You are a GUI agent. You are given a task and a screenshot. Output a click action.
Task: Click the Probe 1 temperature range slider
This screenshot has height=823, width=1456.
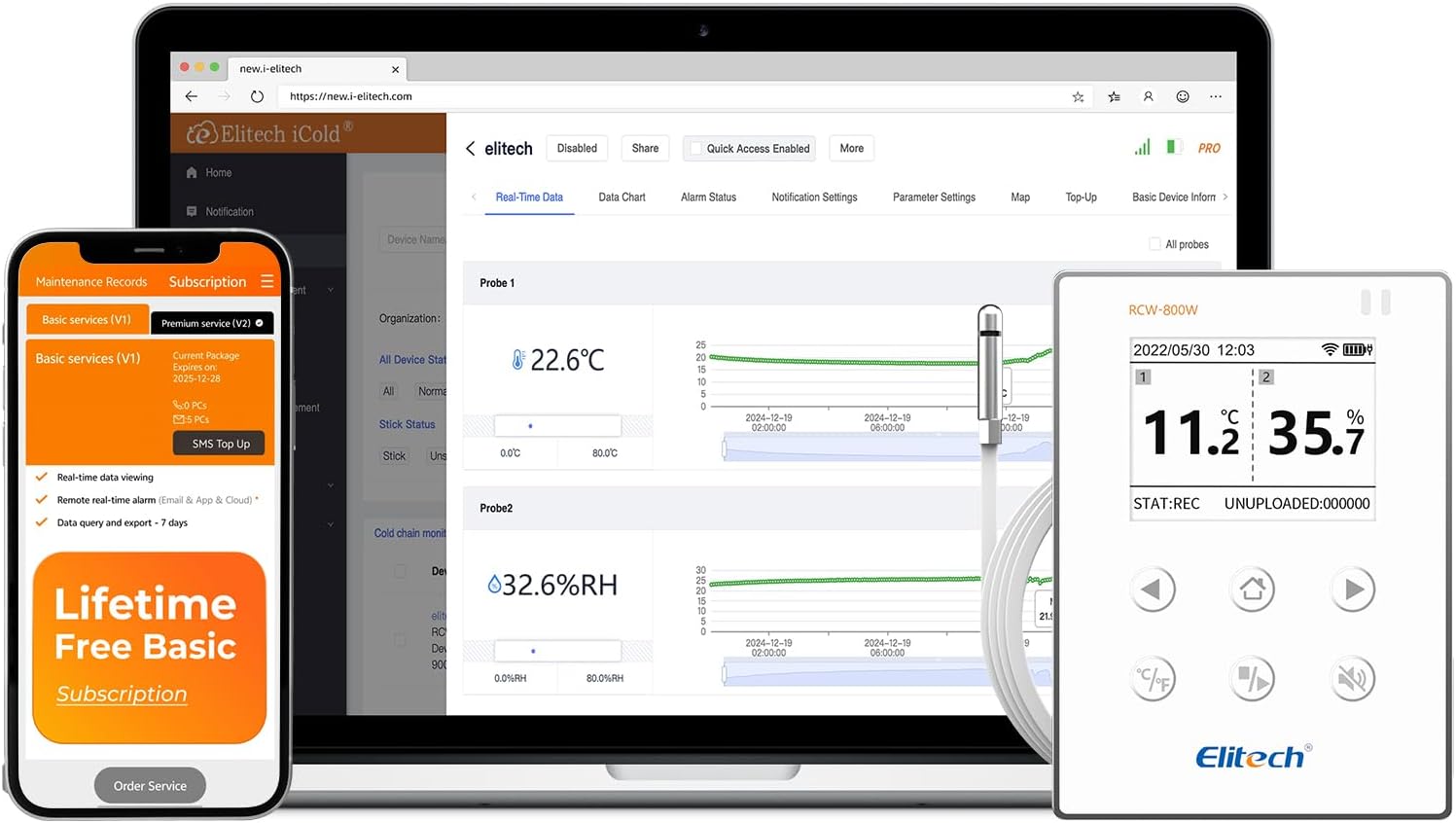click(557, 426)
